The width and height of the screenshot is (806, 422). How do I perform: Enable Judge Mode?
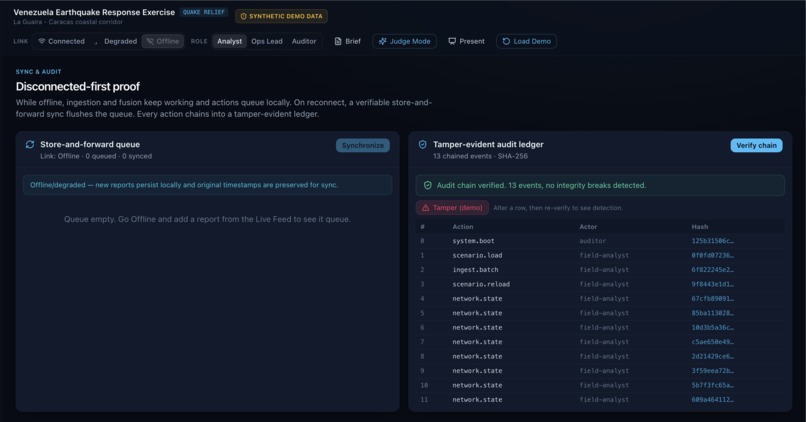point(405,41)
